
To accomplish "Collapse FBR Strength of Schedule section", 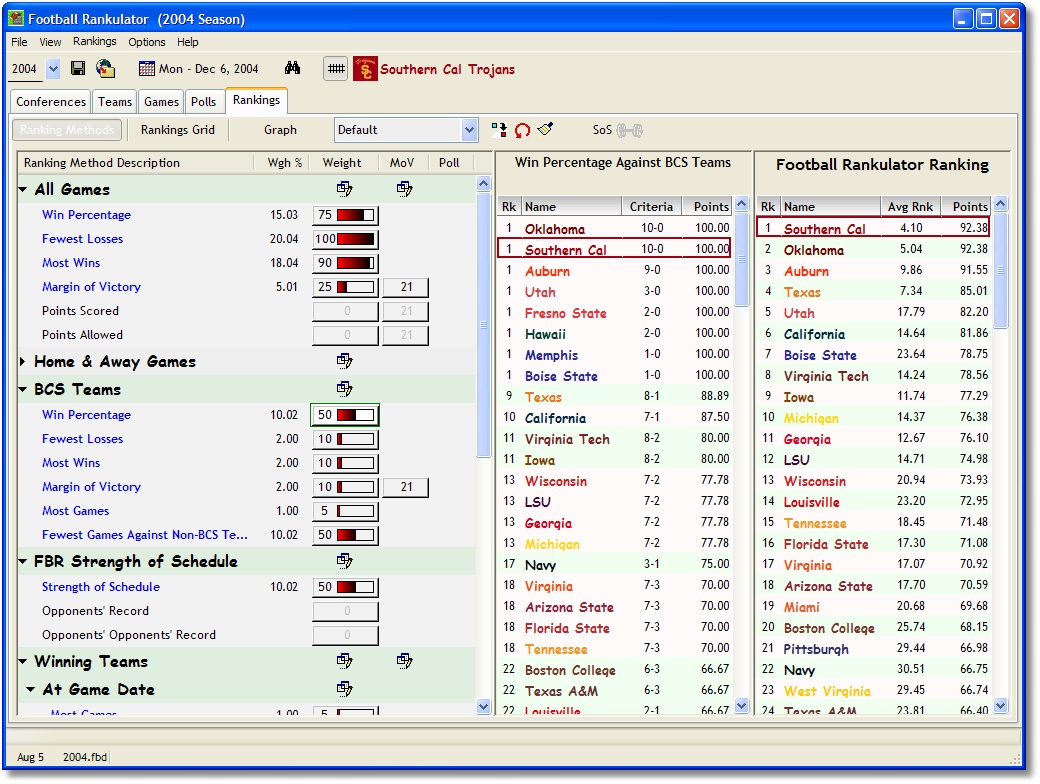I will click(x=23, y=562).
